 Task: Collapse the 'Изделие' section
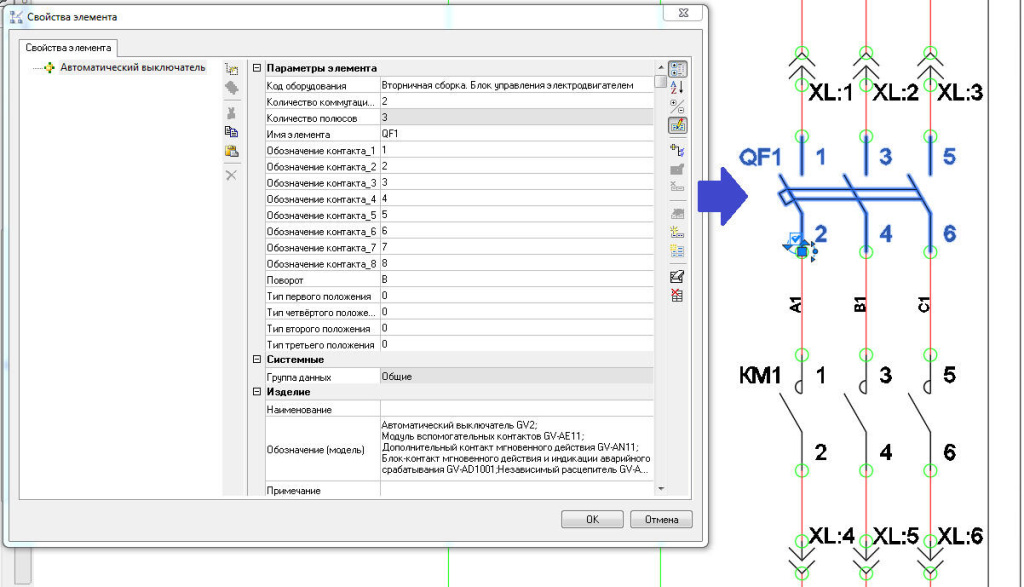(x=257, y=392)
